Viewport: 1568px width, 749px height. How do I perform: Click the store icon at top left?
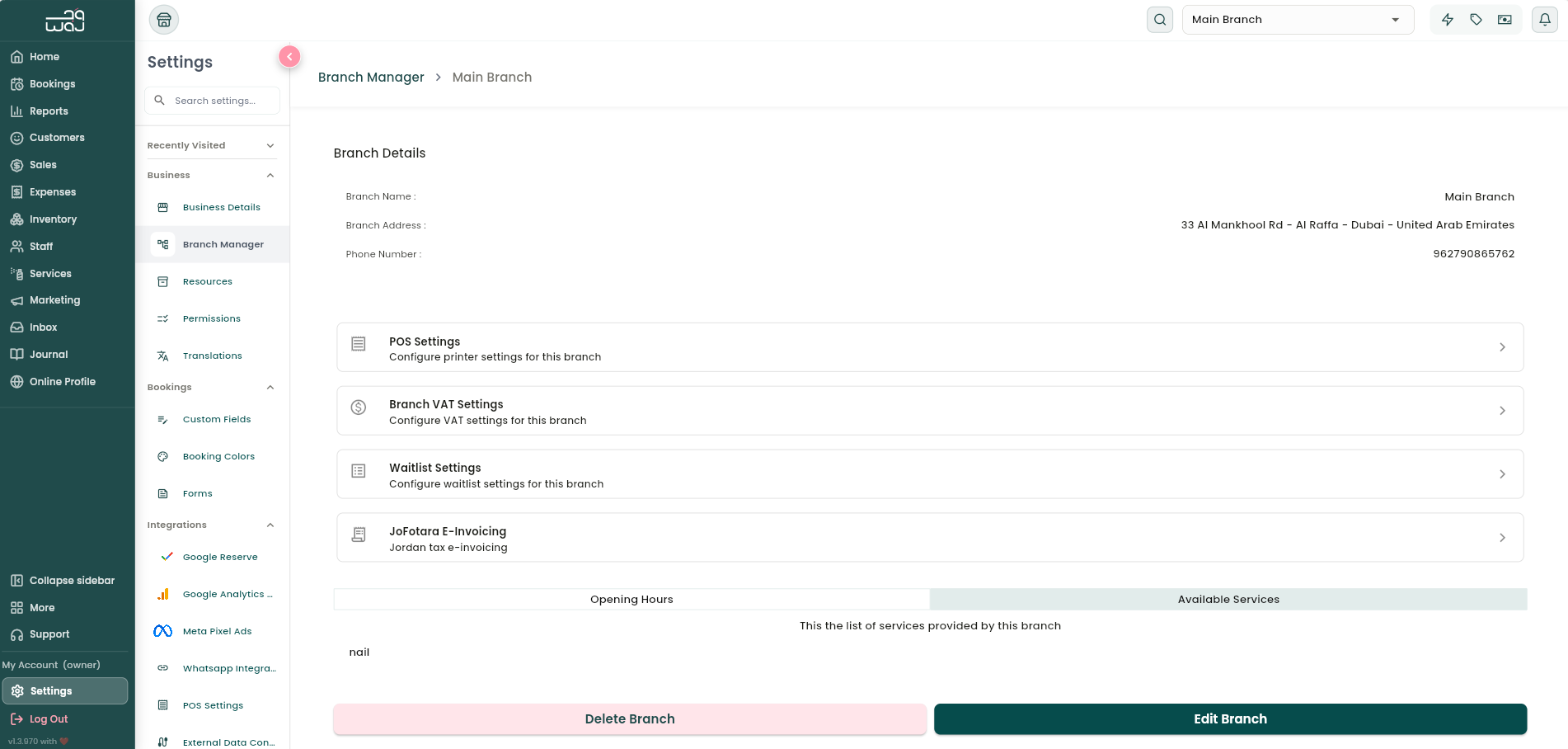(164, 20)
